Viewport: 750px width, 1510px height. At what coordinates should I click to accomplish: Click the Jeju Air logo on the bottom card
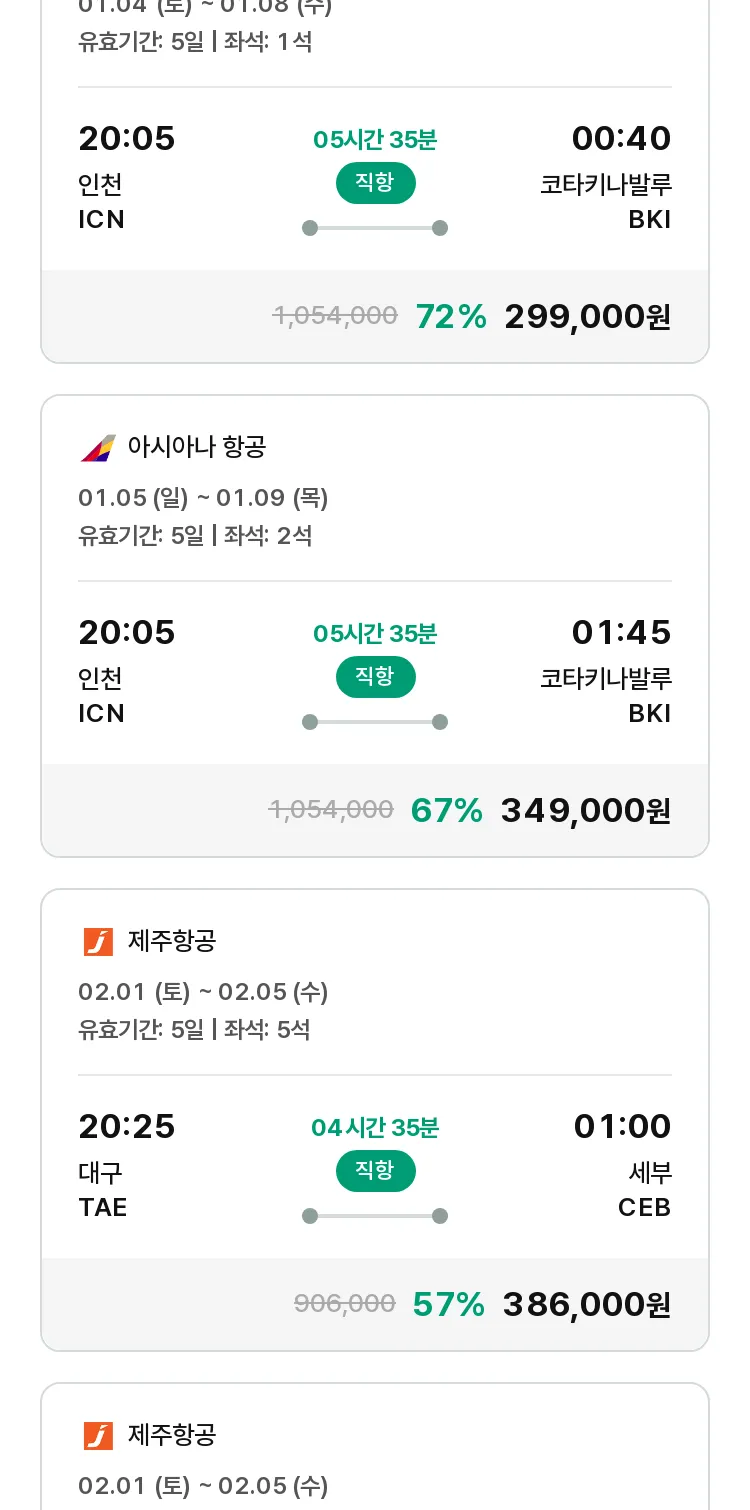point(98,1435)
